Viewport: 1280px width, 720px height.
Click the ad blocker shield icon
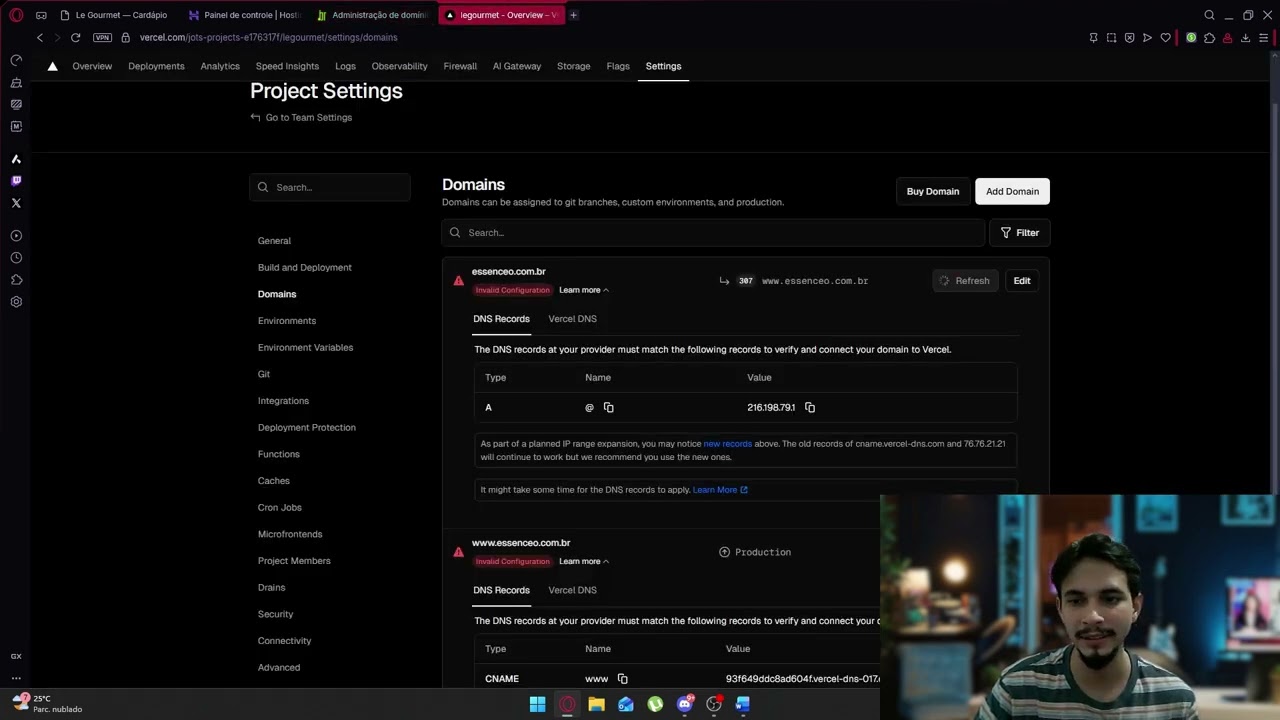pyautogui.click(x=1129, y=38)
